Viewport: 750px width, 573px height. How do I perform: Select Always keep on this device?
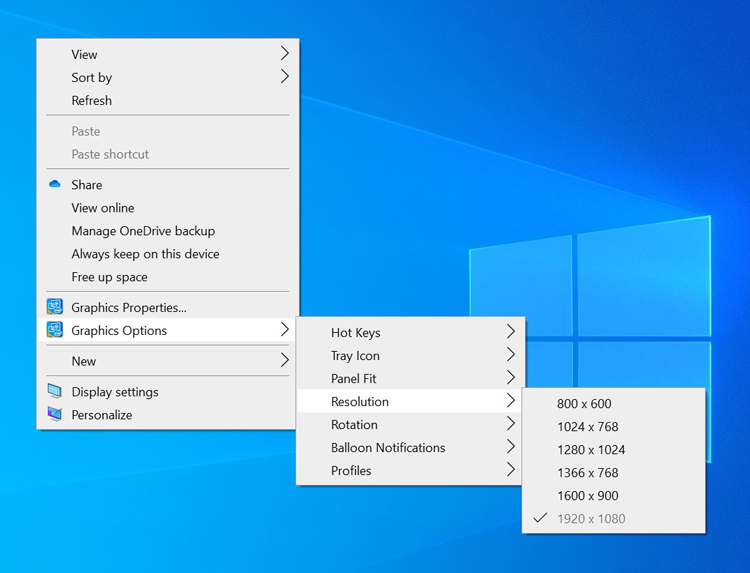[168, 253]
